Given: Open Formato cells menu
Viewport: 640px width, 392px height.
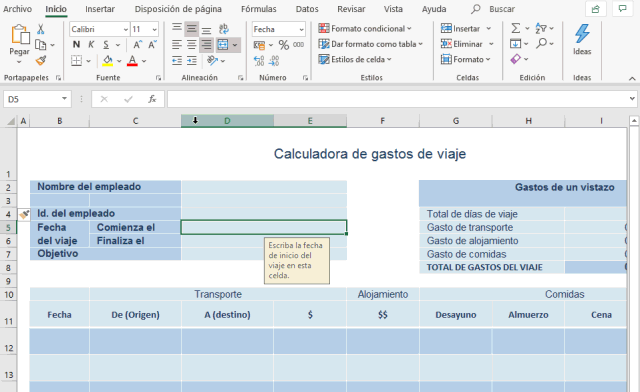Looking at the screenshot, I should coord(465,60).
